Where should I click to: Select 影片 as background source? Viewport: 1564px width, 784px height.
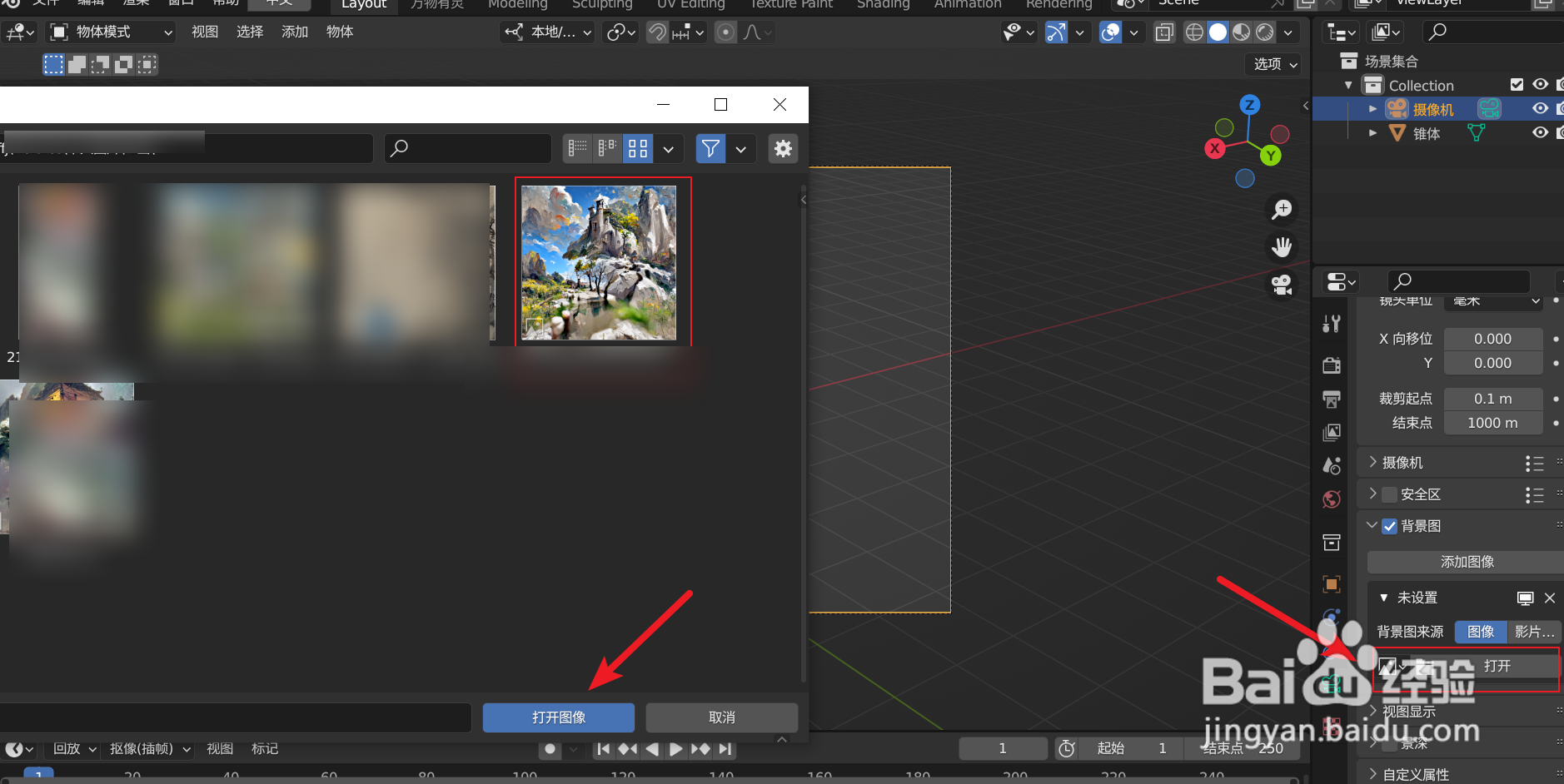point(1534,632)
